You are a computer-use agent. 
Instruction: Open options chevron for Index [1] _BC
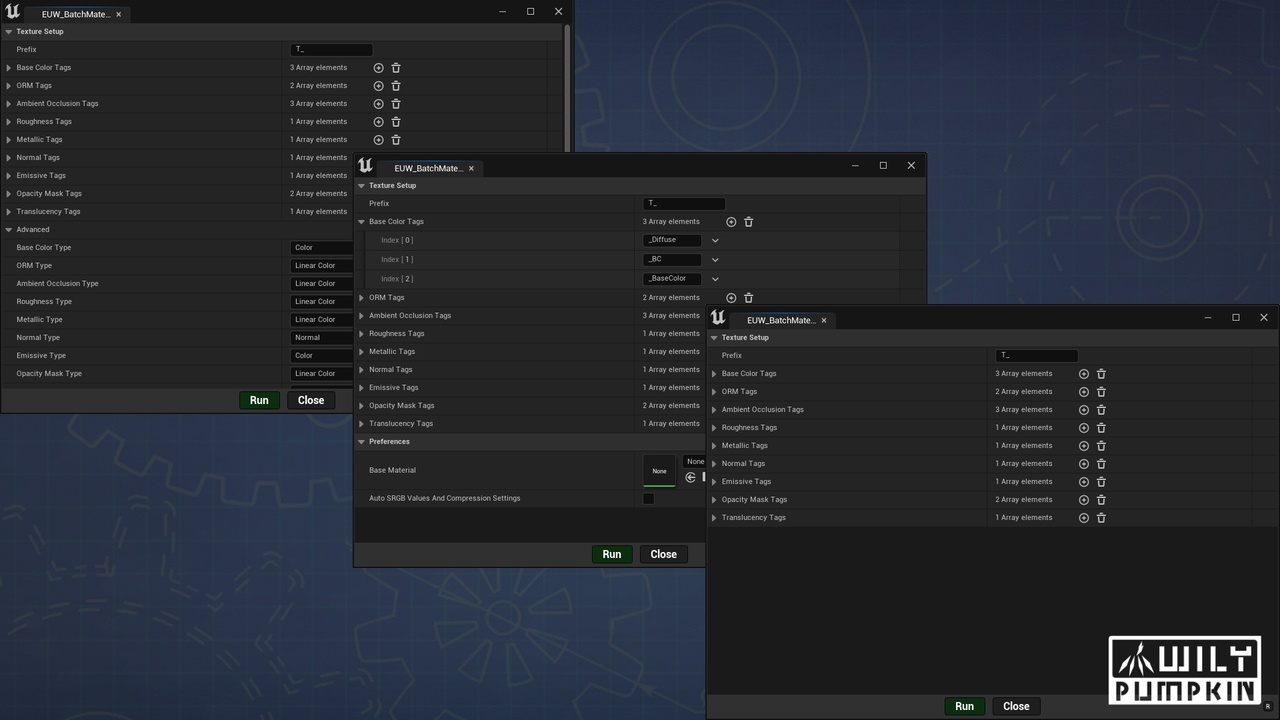click(715, 260)
